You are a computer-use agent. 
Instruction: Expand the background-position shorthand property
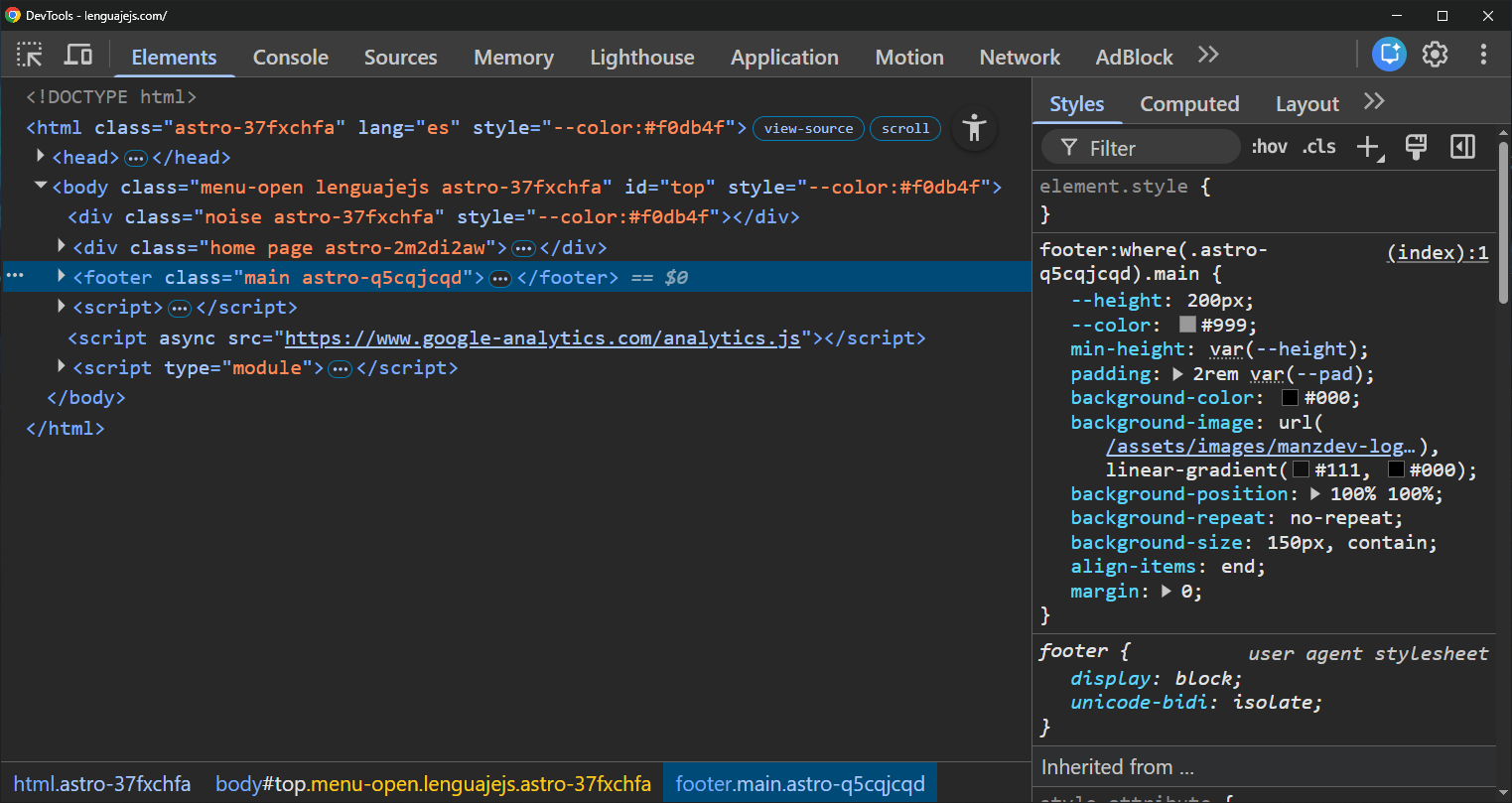point(1316,493)
